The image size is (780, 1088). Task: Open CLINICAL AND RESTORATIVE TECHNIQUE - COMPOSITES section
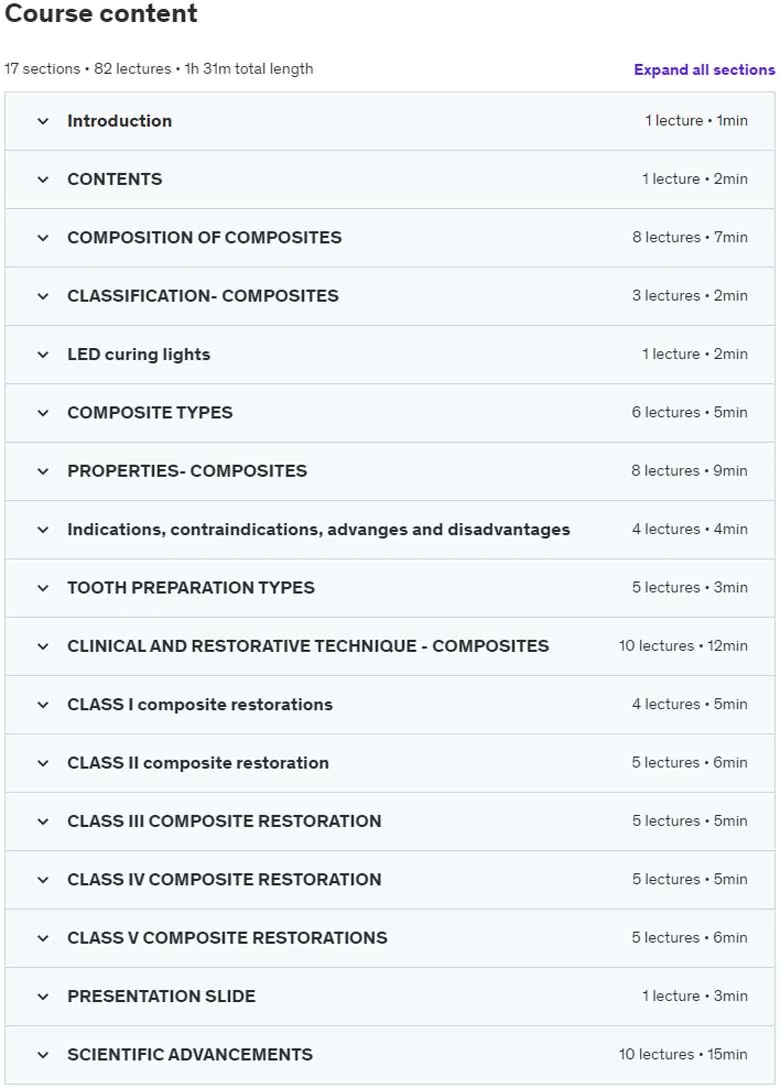[390, 646]
